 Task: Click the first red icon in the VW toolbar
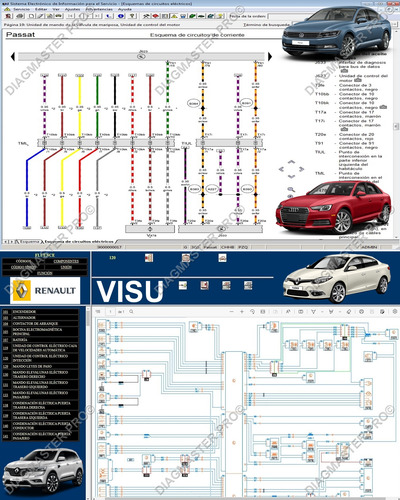(8, 16)
